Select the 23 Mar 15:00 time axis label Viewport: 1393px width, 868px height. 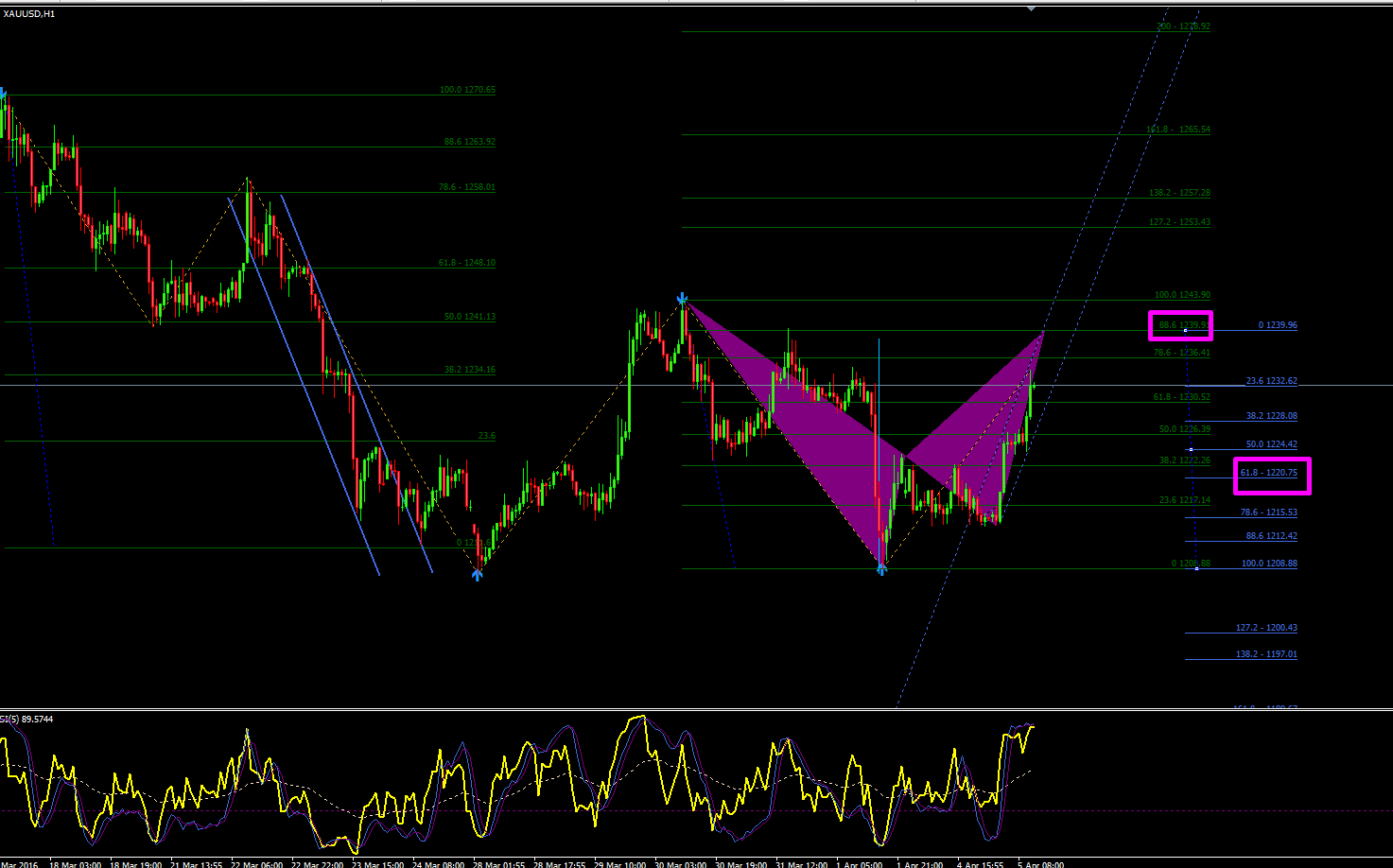pyautogui.click(x=378, y=864)
